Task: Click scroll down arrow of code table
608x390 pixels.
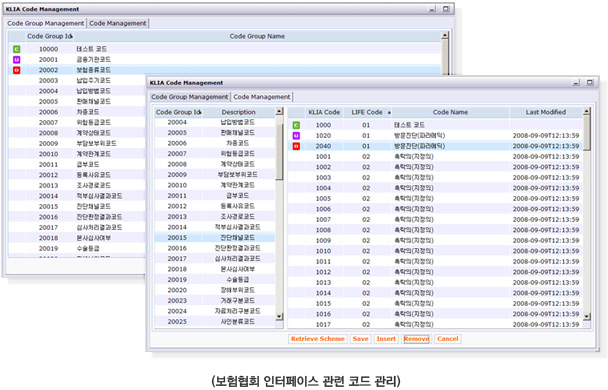Action: click(x=587, y=317)
